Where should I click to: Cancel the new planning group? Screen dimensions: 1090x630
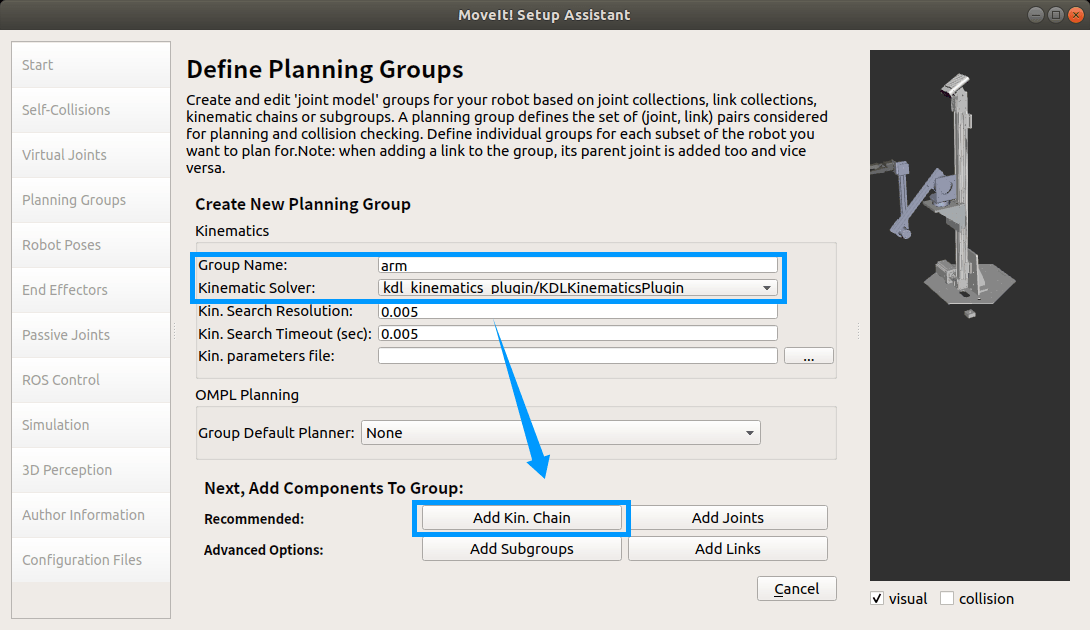[x=797, y=588]
